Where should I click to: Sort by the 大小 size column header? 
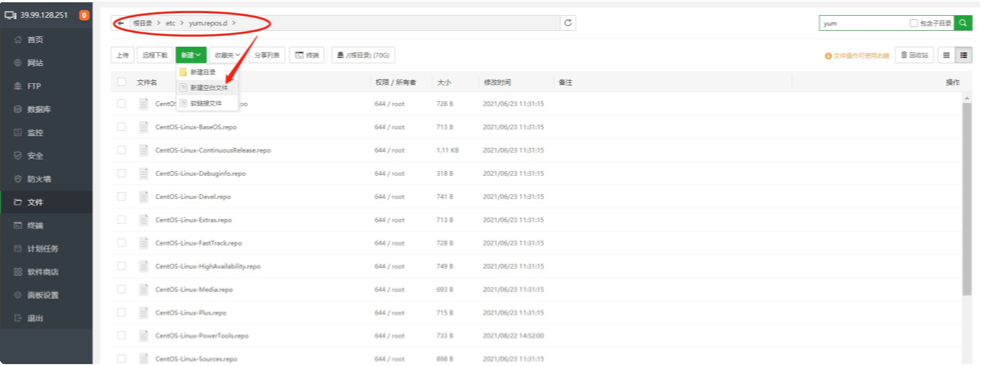tap(444, 82)
